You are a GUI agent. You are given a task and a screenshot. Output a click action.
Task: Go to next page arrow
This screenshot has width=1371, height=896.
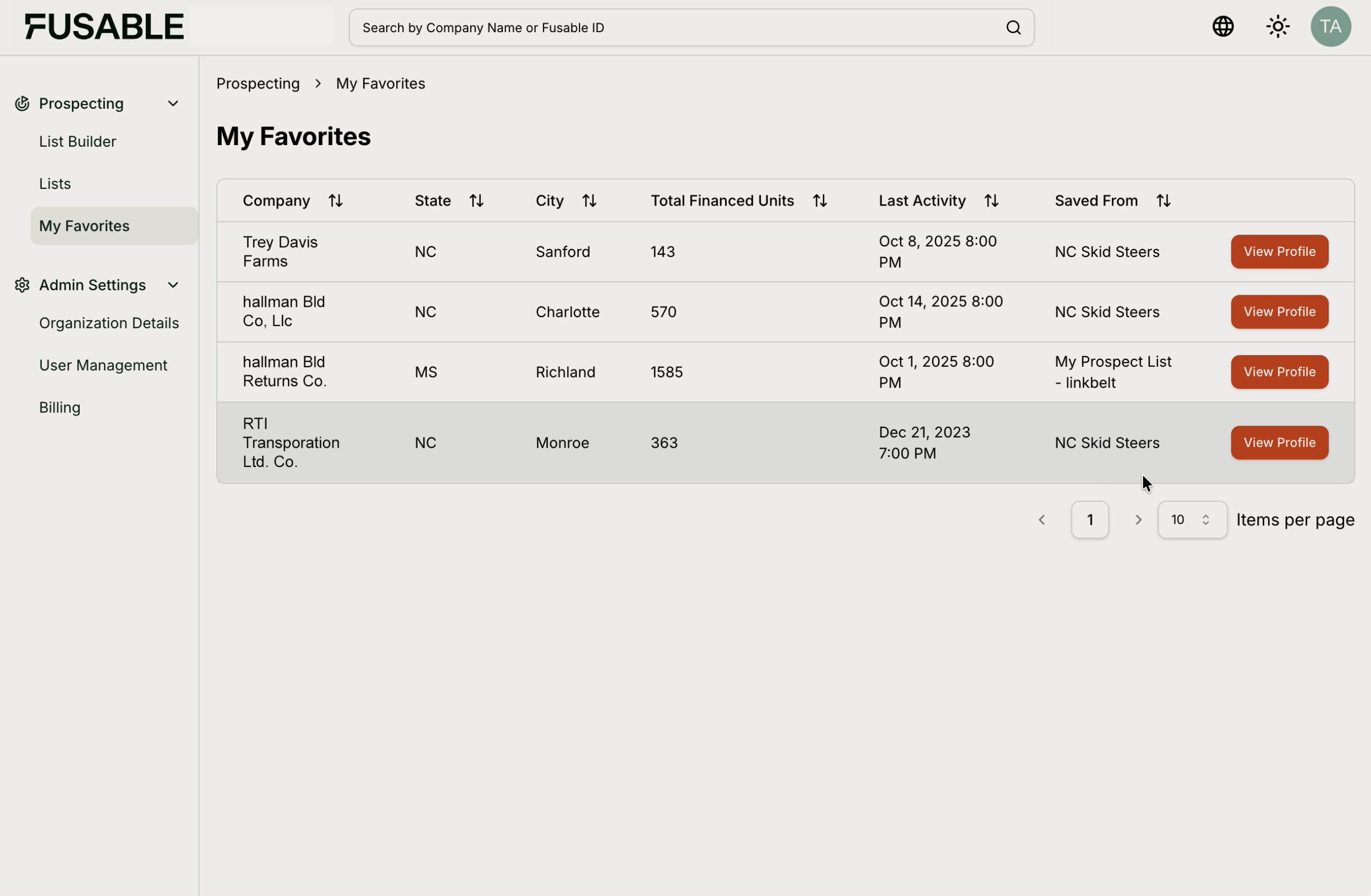pyautogui.click(x=1138, y=519)
